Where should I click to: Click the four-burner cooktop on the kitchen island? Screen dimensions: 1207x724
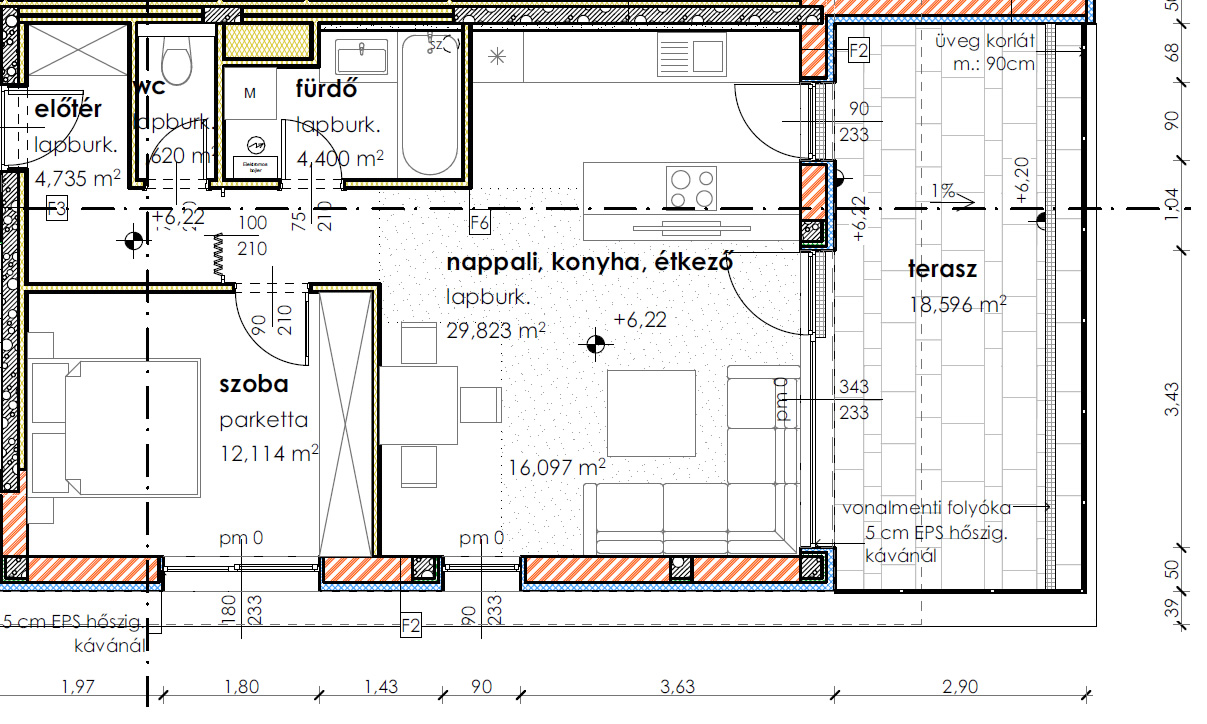(692, 188)
